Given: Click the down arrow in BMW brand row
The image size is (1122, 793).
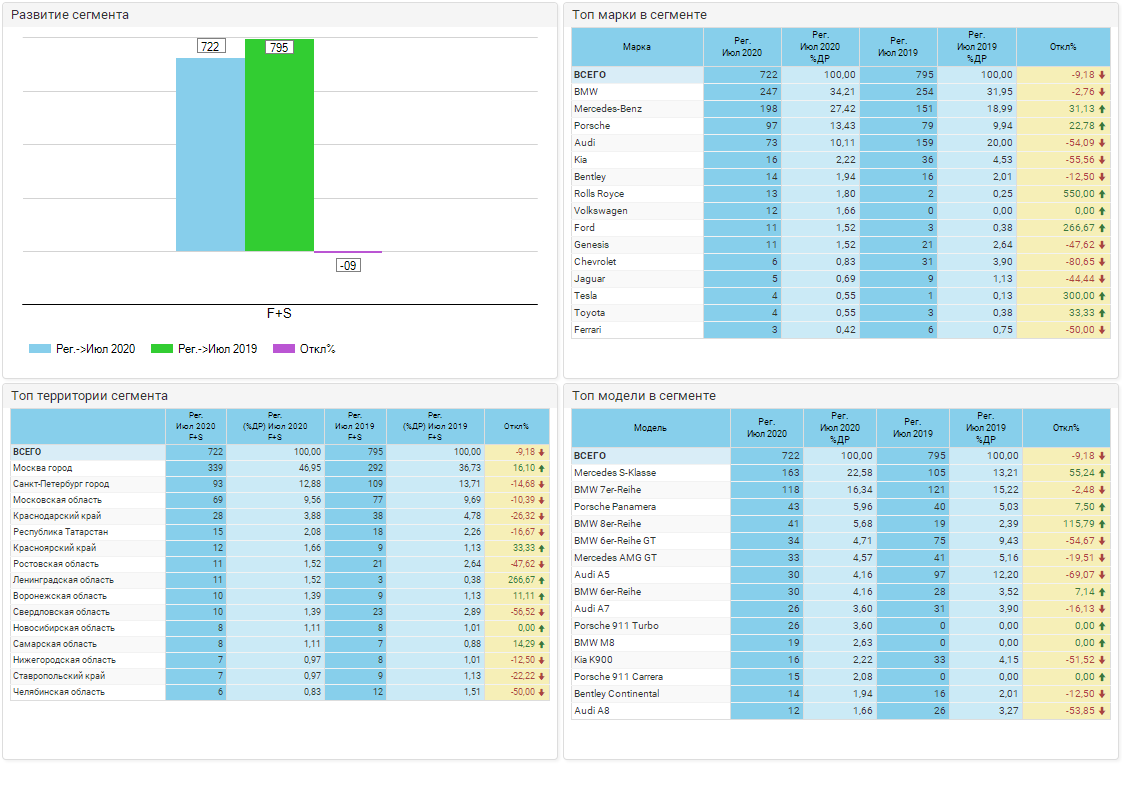Looking at the screenshot, I should click(1102, 92).
